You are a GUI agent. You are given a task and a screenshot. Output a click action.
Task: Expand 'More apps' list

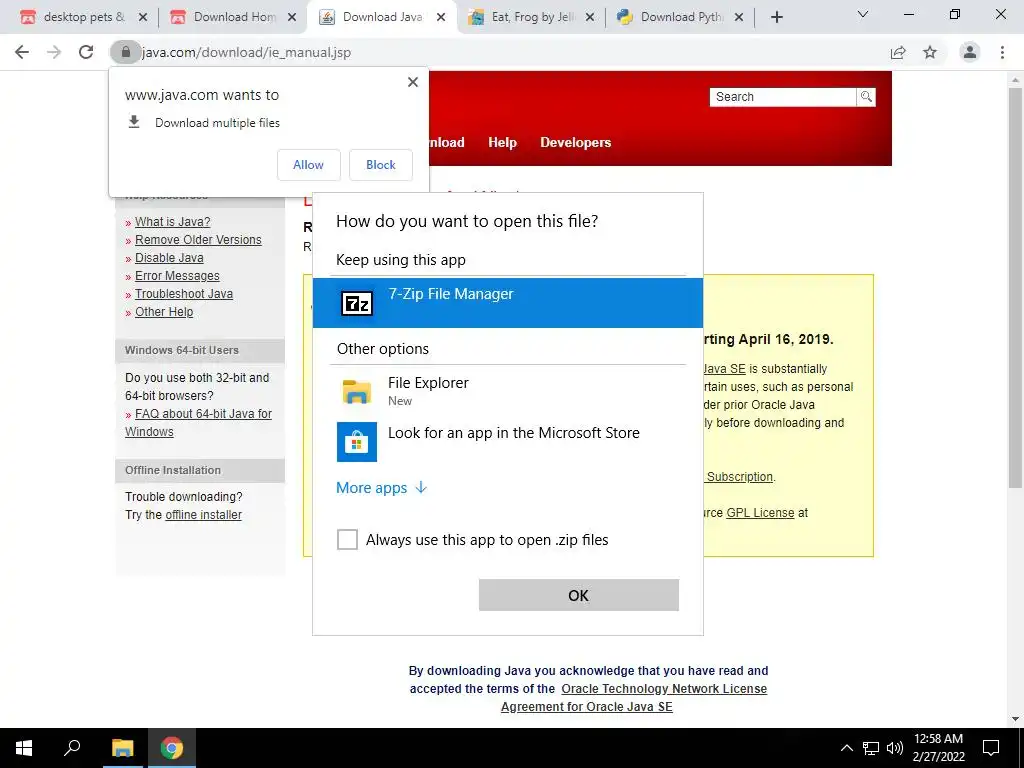coord(381,488)
